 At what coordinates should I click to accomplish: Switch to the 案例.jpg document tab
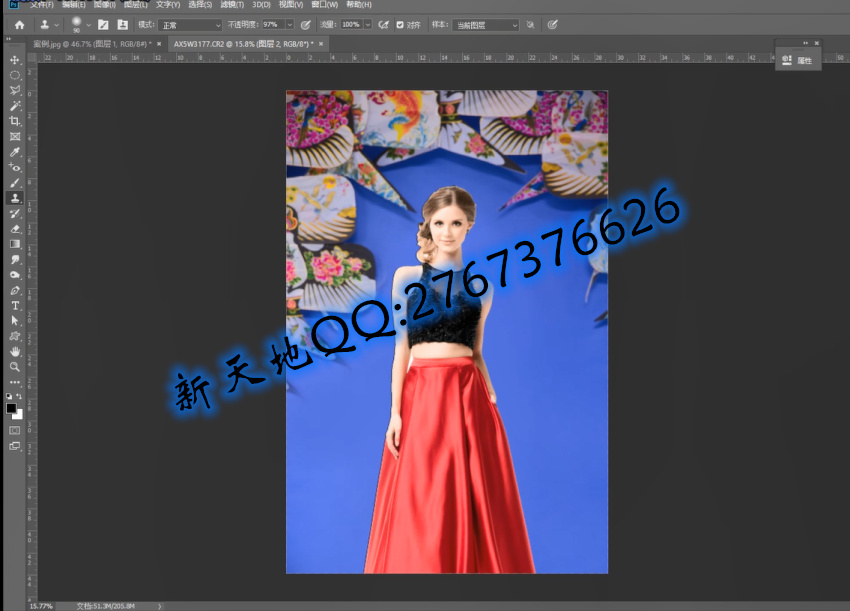[90, 45]
